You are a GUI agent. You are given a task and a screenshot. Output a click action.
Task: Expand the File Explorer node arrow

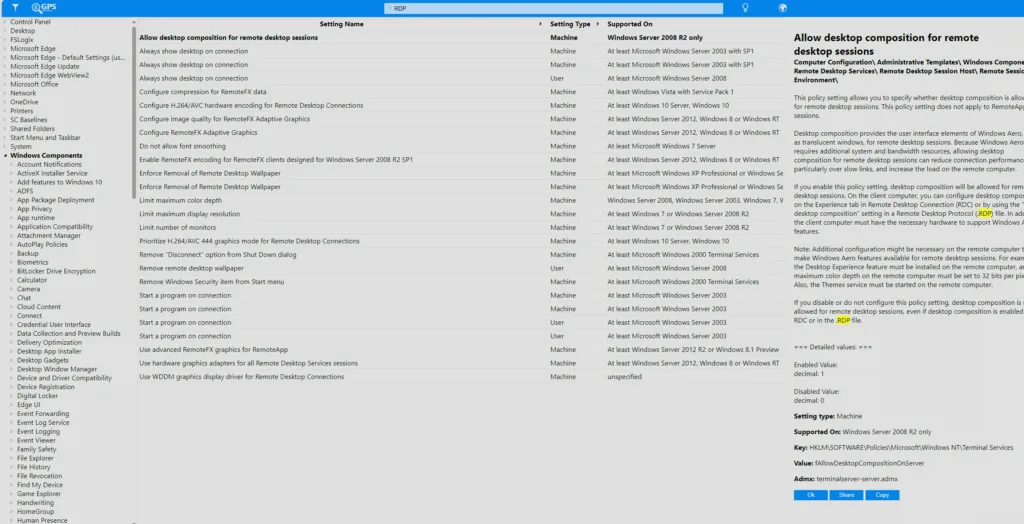click(12, 459)
